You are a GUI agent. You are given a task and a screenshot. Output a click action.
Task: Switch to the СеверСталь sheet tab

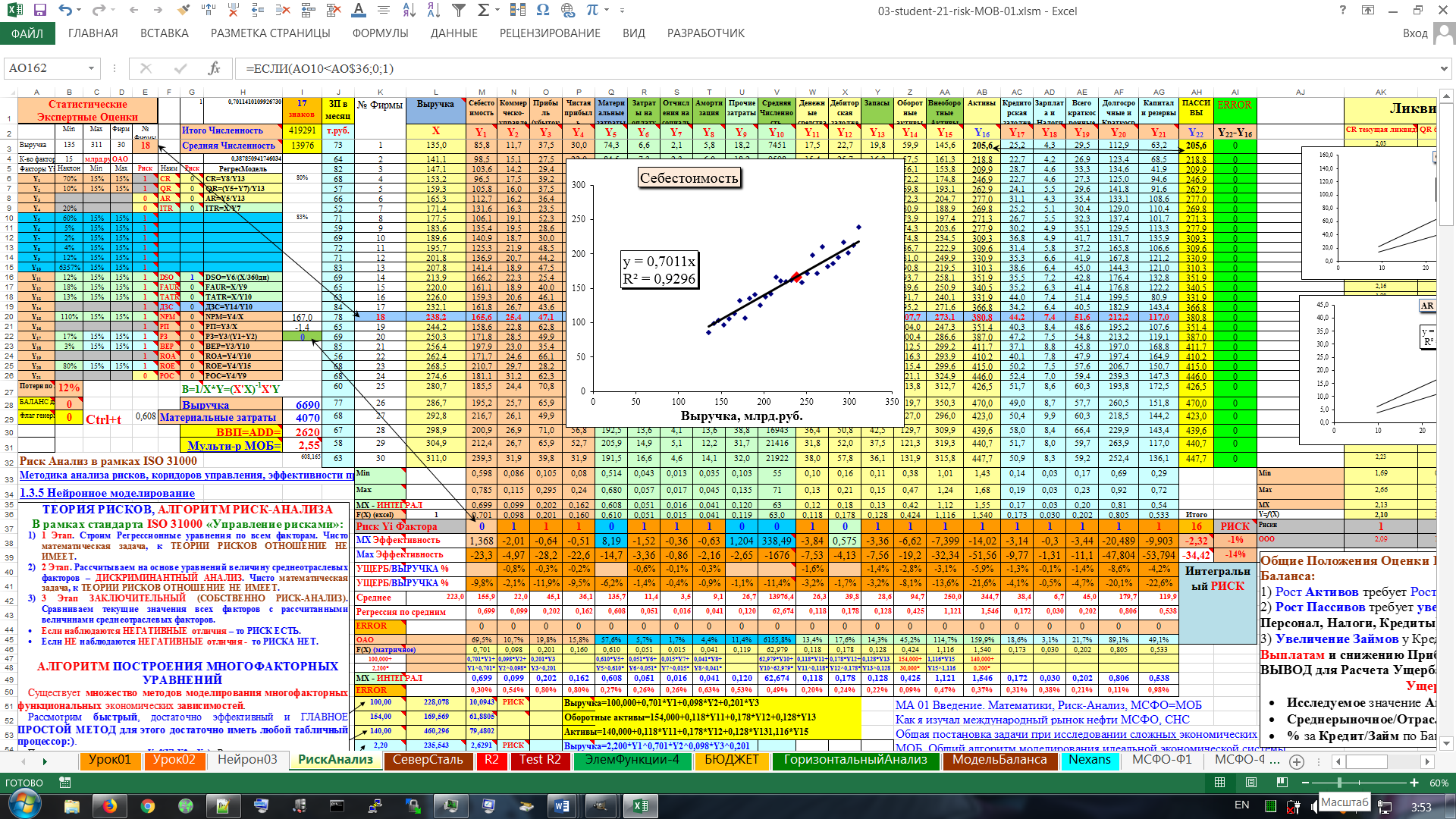428,760
